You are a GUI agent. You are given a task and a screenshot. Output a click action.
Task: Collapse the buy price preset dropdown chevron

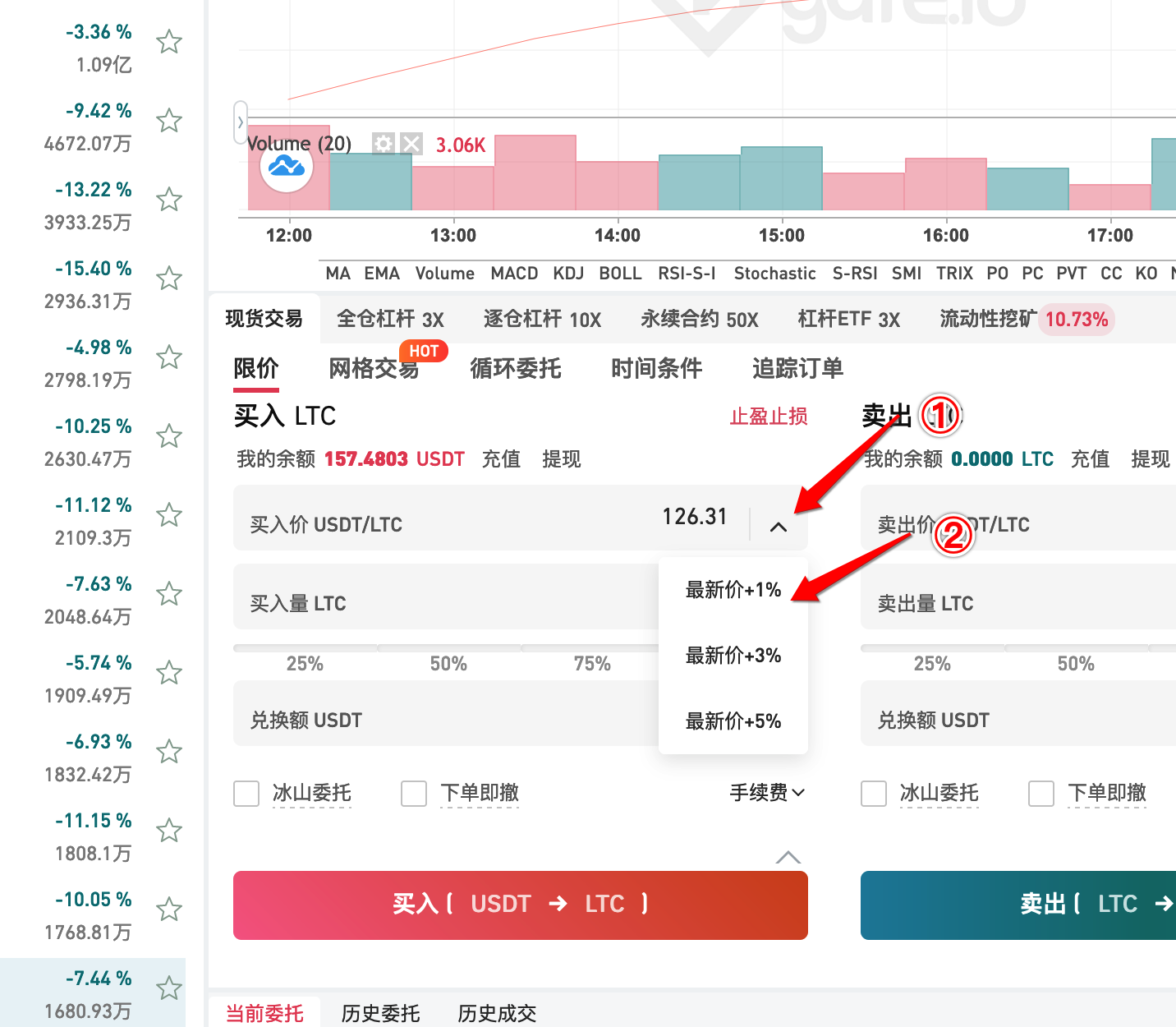[779, 527]
